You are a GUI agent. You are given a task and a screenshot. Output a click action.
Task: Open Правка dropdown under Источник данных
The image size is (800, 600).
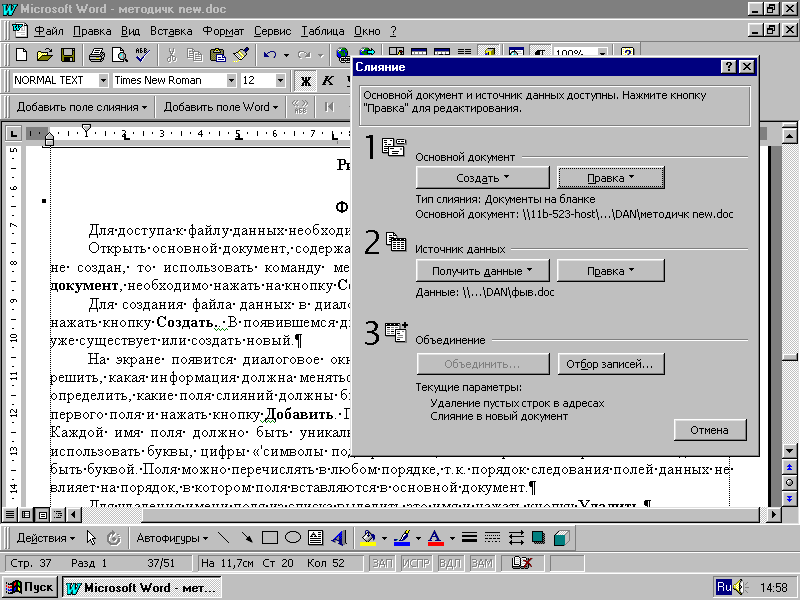coord(611,270)
